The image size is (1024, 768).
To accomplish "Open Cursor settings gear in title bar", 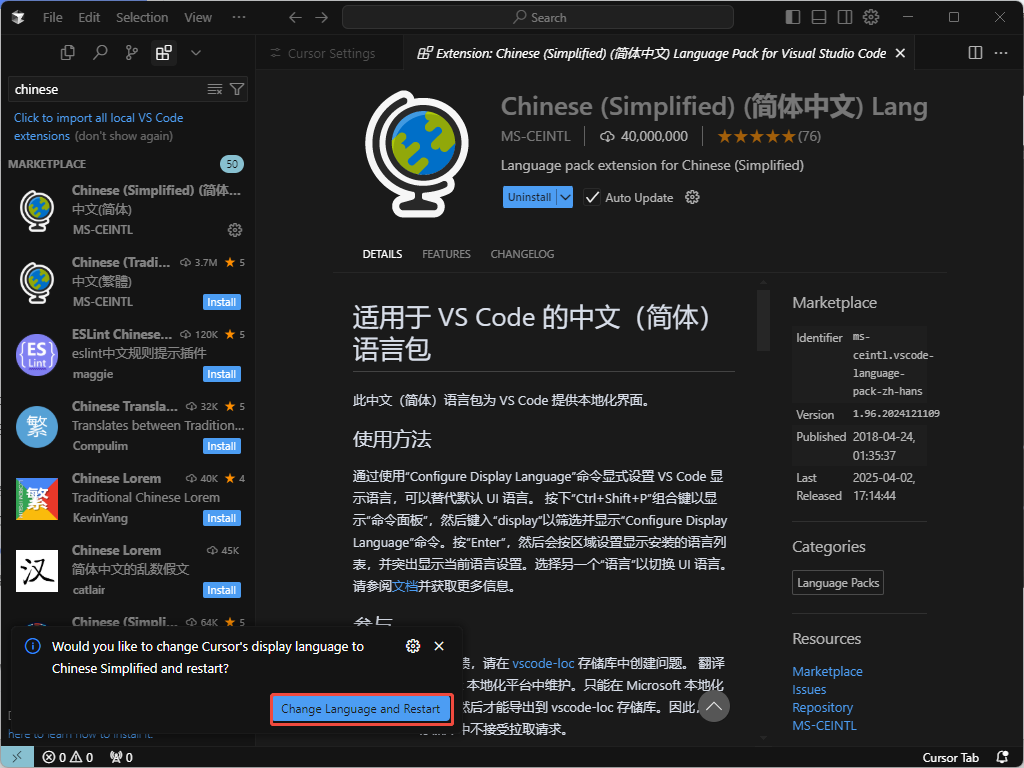I will (871, 18).
